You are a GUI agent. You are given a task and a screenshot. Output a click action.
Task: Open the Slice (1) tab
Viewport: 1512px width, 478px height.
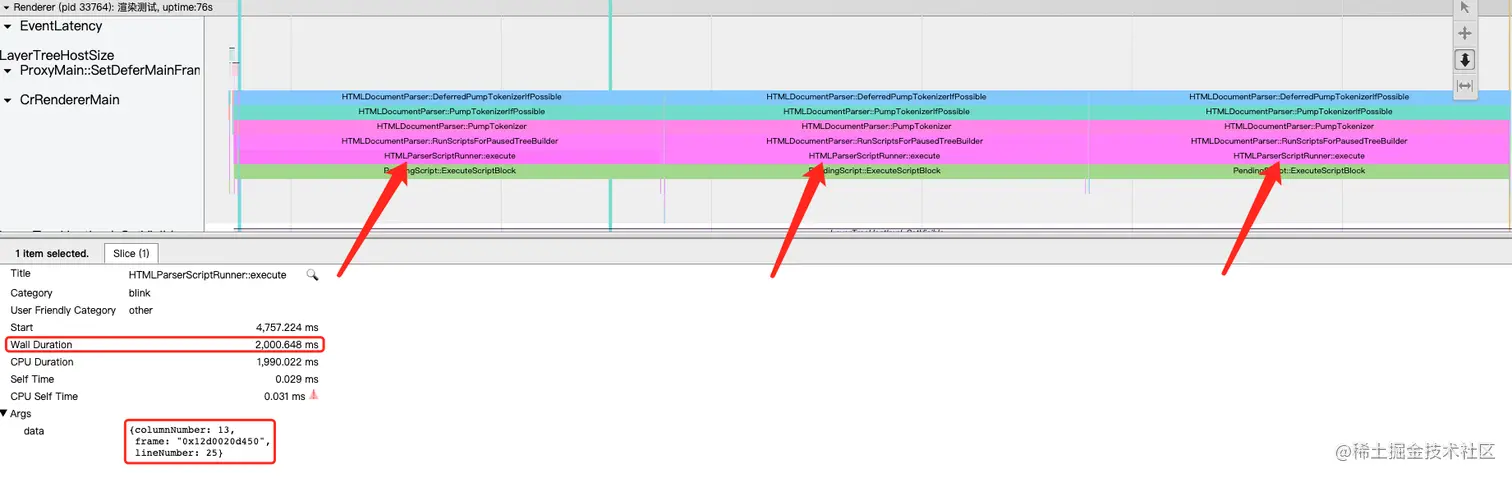[x=131, y=254]
